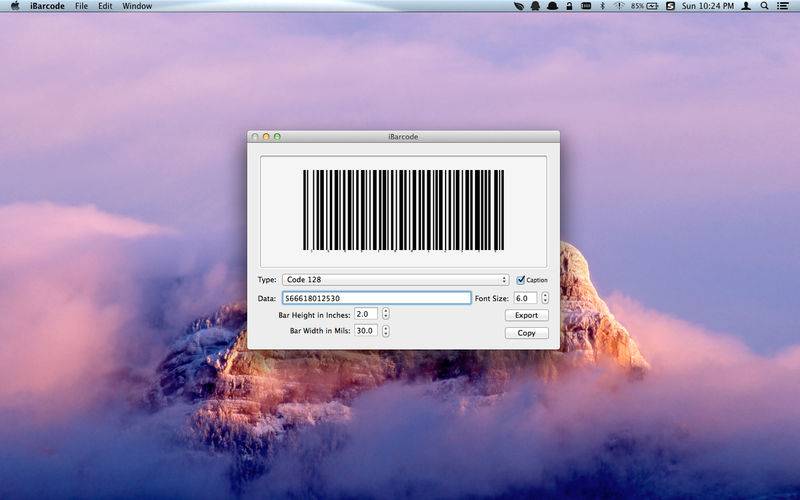Click the hat-shaped menu bar icon

point(552,6)
